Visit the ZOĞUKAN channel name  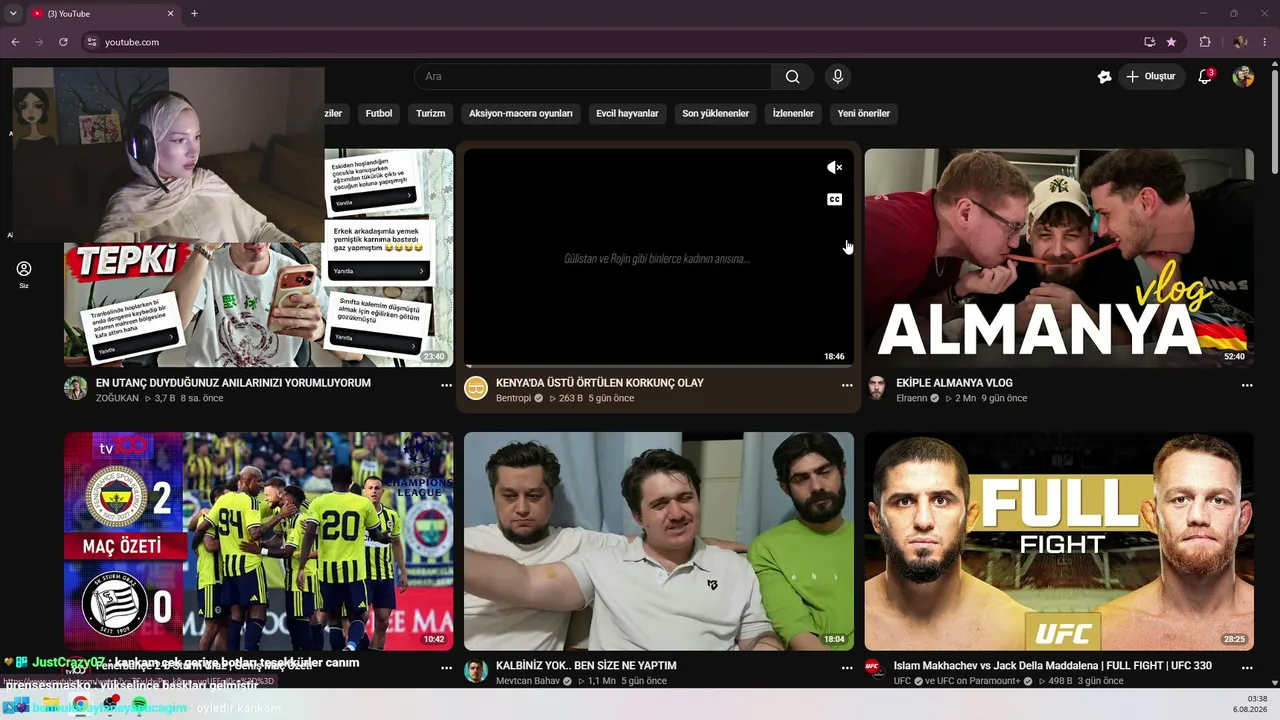pyautogui.click(x=117, y=398)
